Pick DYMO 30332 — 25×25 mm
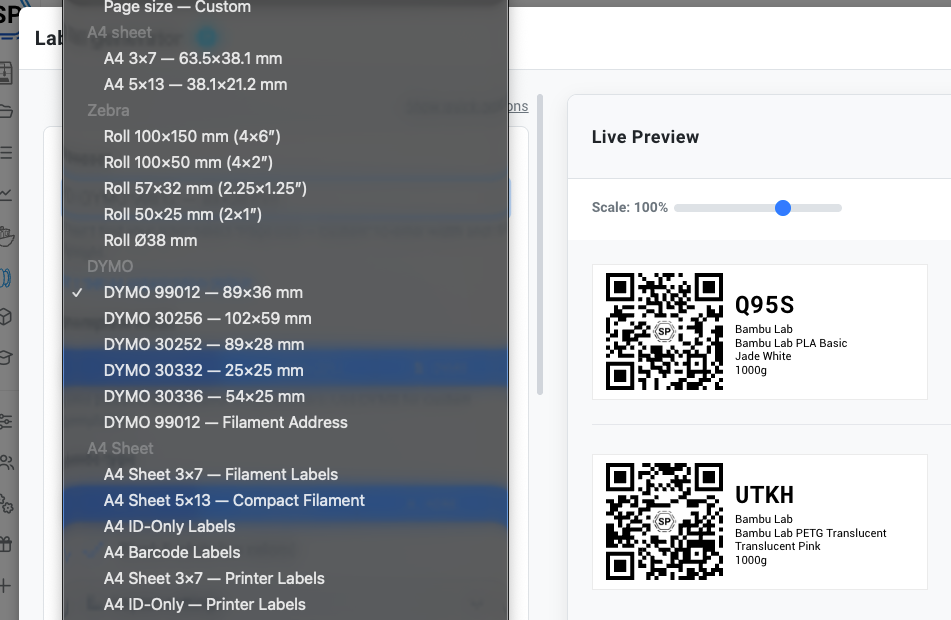The width and height of the screenshot is (951, 620). (285, 371)
